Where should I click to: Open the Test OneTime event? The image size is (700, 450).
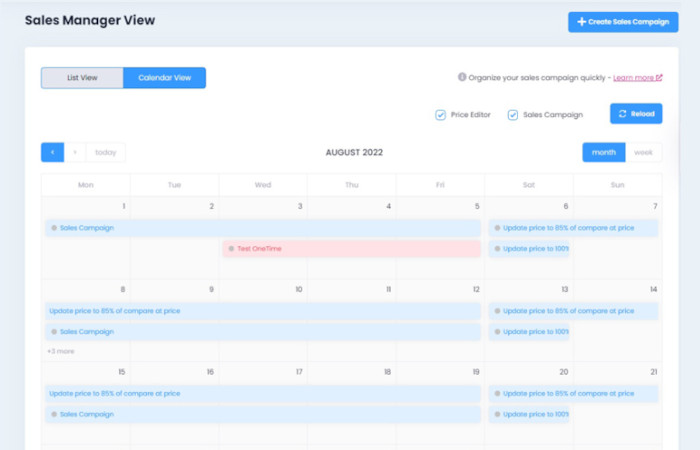coord(352,249)
